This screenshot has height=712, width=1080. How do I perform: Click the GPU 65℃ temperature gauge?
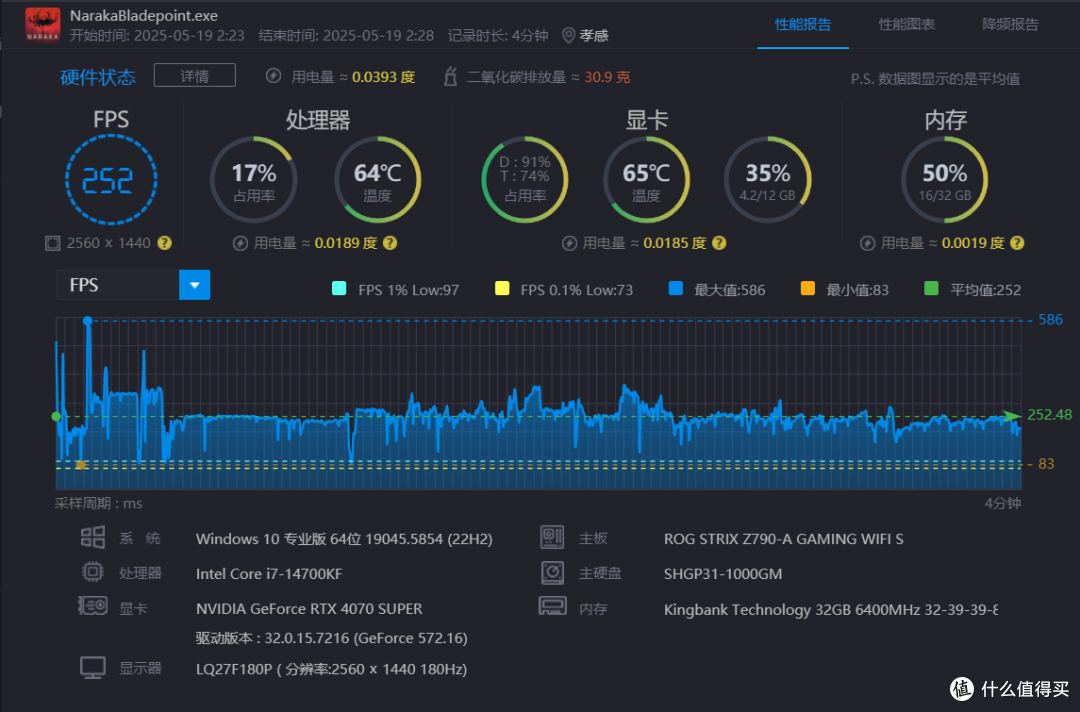646,180
